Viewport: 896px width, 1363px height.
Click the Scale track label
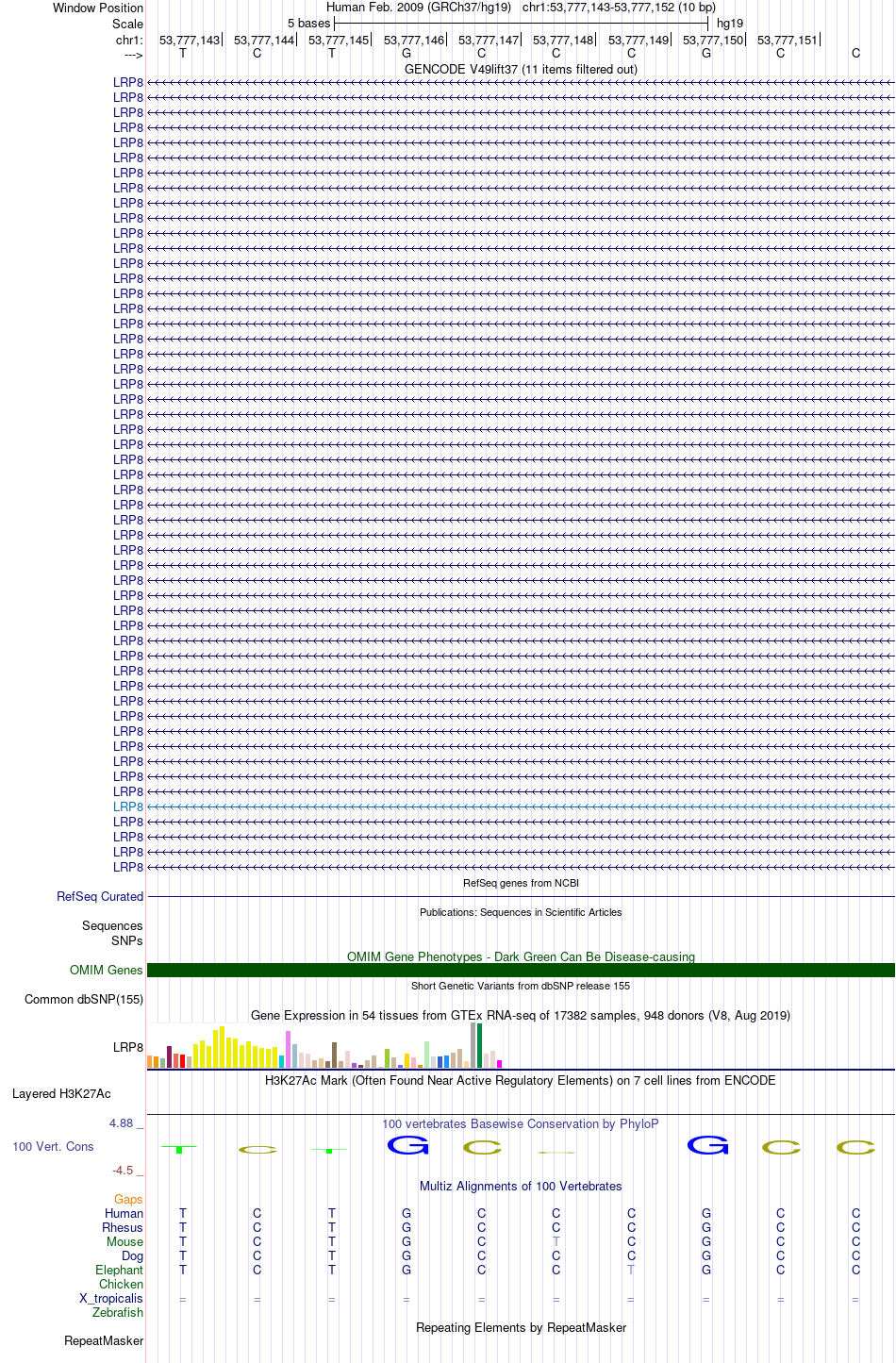[x=127, y=24]
